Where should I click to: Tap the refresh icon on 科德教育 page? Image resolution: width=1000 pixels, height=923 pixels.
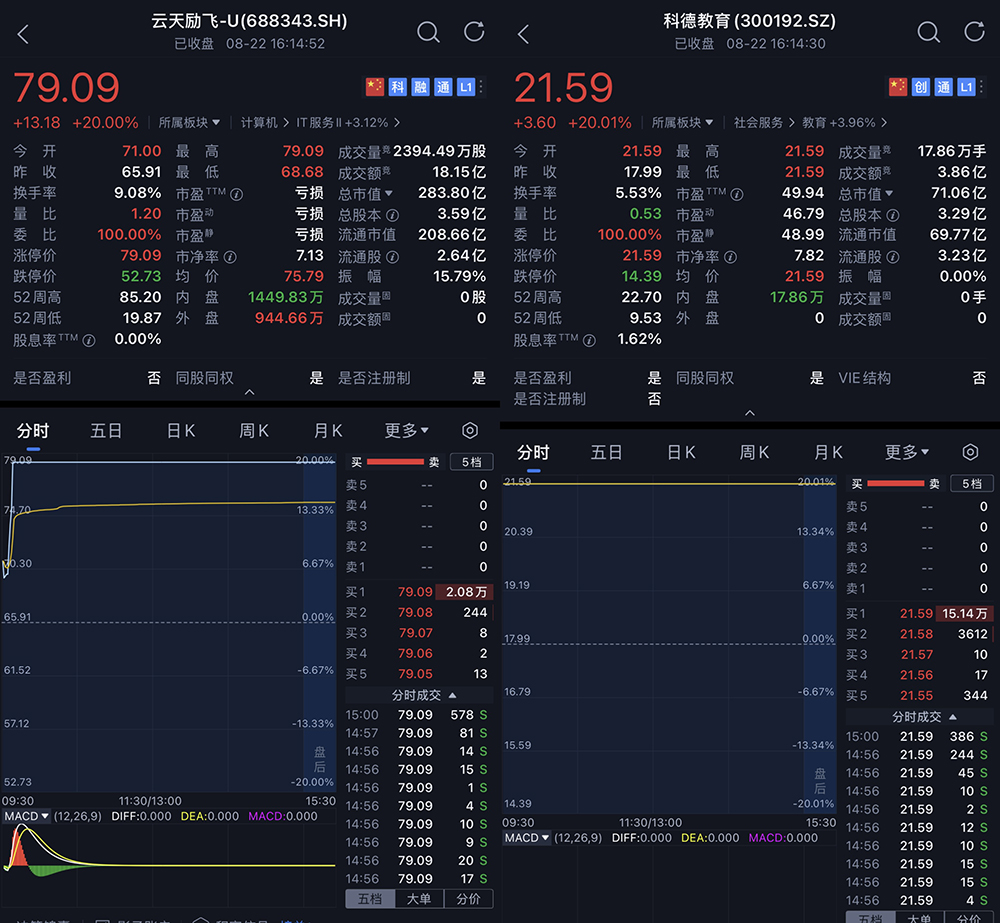(x=973, y=32)
